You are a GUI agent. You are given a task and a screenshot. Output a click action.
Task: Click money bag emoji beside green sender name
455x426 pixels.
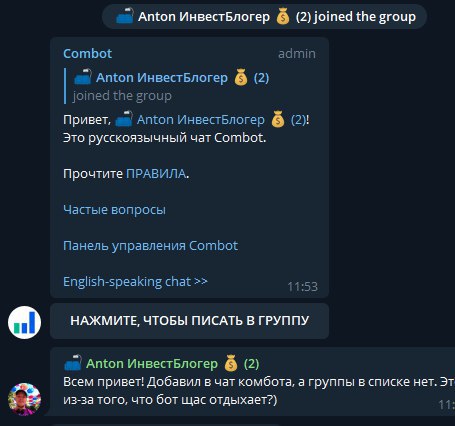coord(231,363)
